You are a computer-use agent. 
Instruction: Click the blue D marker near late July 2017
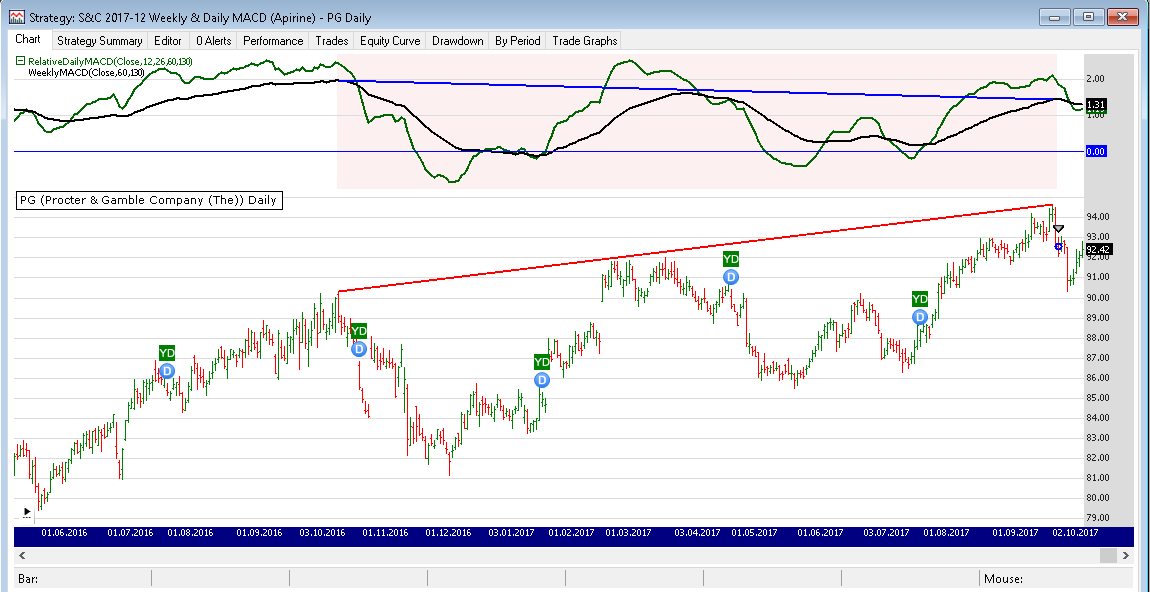920,317
